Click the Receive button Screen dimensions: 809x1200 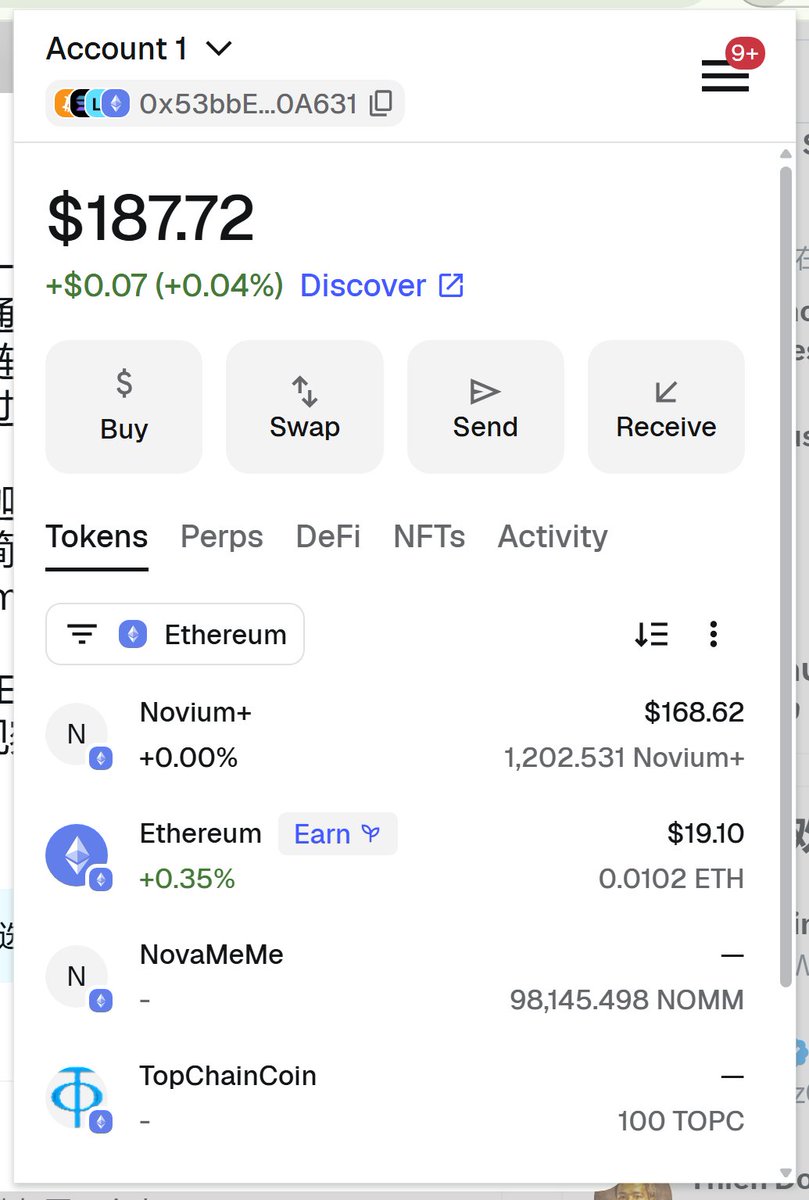tap(666, 407)
